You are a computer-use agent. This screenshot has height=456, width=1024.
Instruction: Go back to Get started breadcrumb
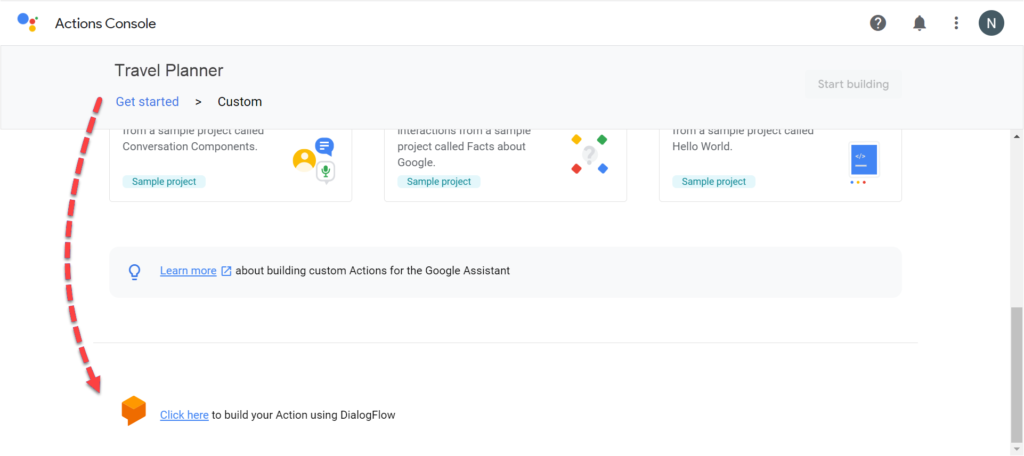pyautogui.click(x=147, y=102)
